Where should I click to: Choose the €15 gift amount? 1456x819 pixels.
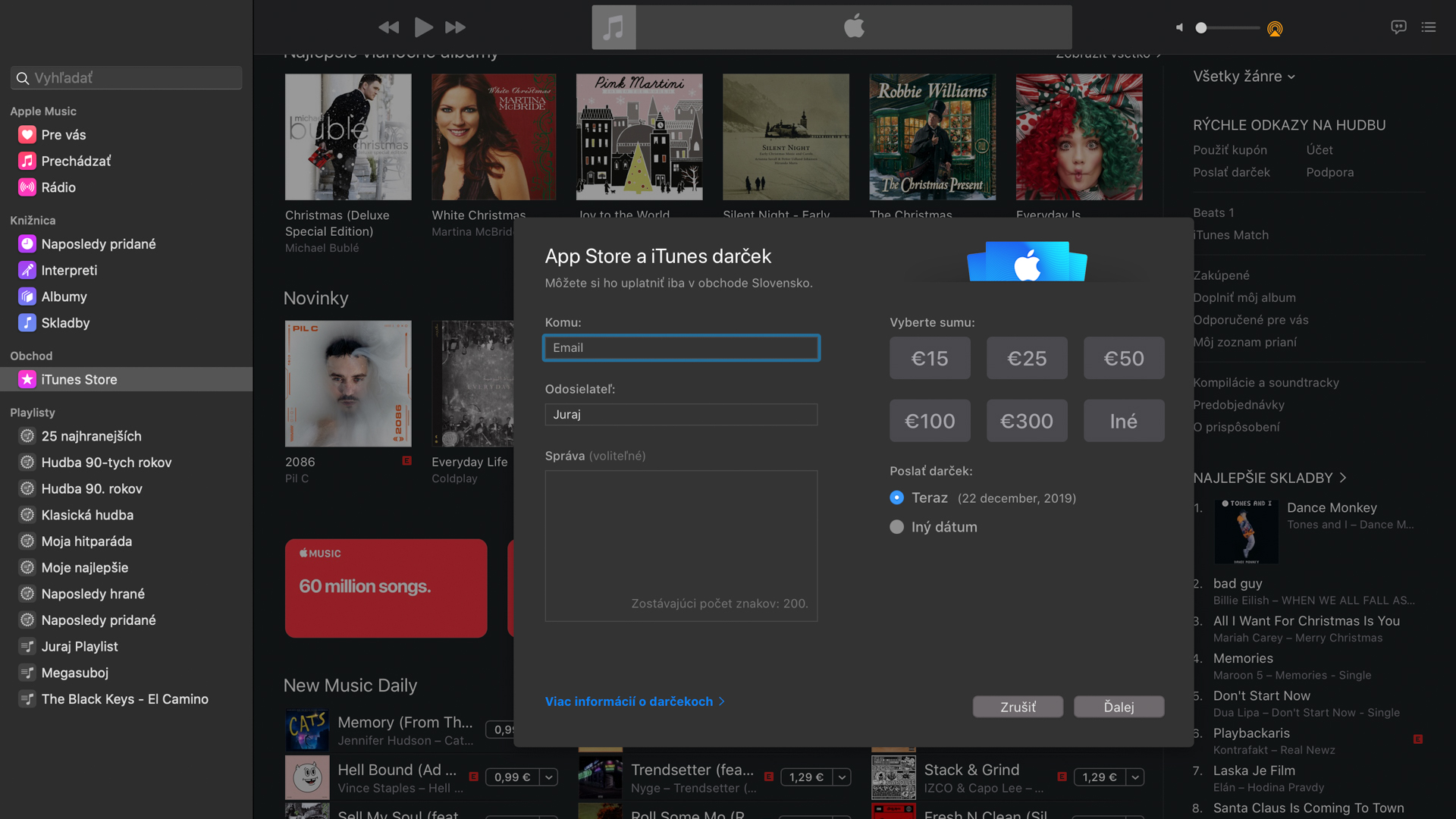(930, 358)
